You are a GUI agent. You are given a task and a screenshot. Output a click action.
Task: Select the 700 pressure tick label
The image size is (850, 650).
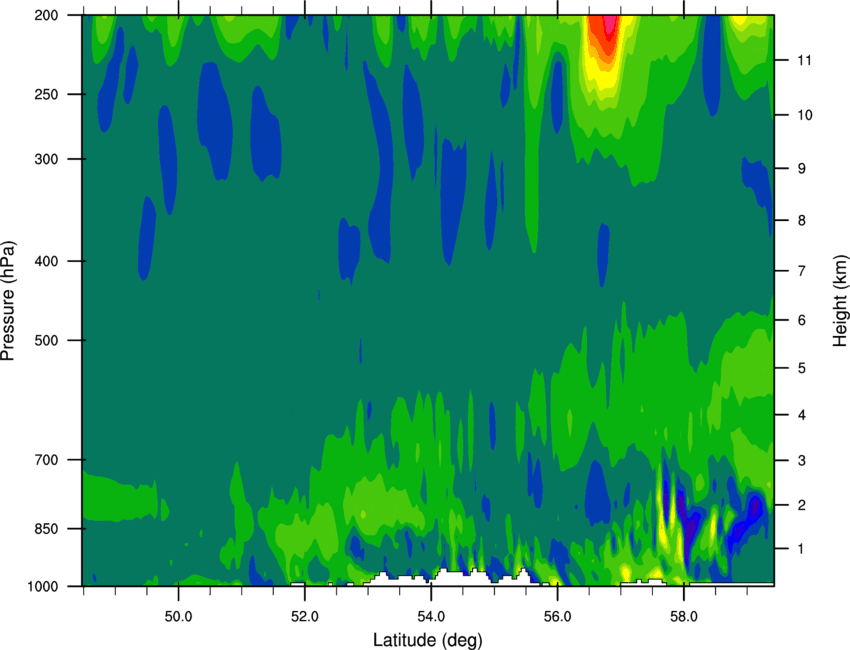pos(46,460)
